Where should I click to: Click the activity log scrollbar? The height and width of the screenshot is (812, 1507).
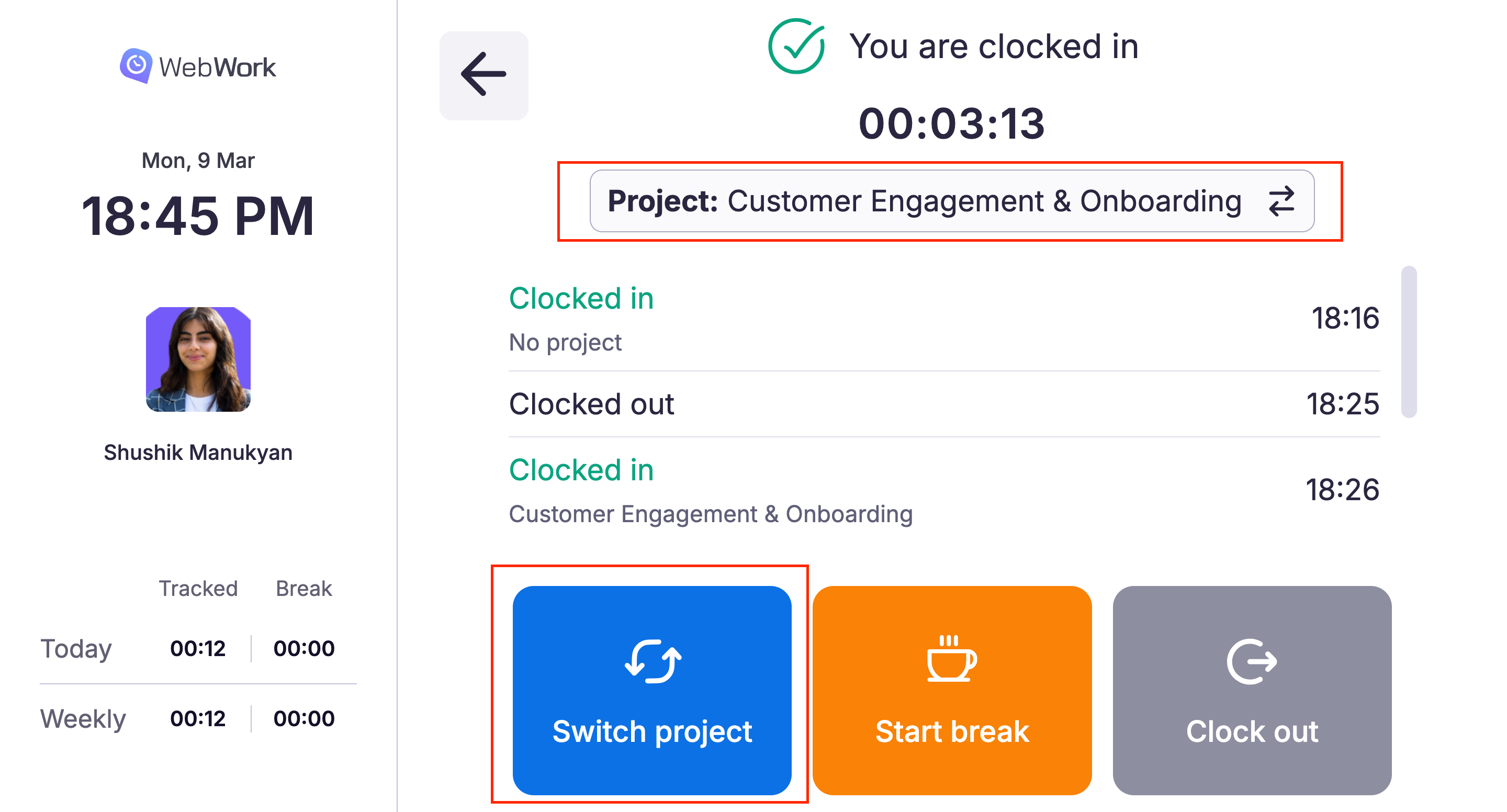[x=1408, y=342]
